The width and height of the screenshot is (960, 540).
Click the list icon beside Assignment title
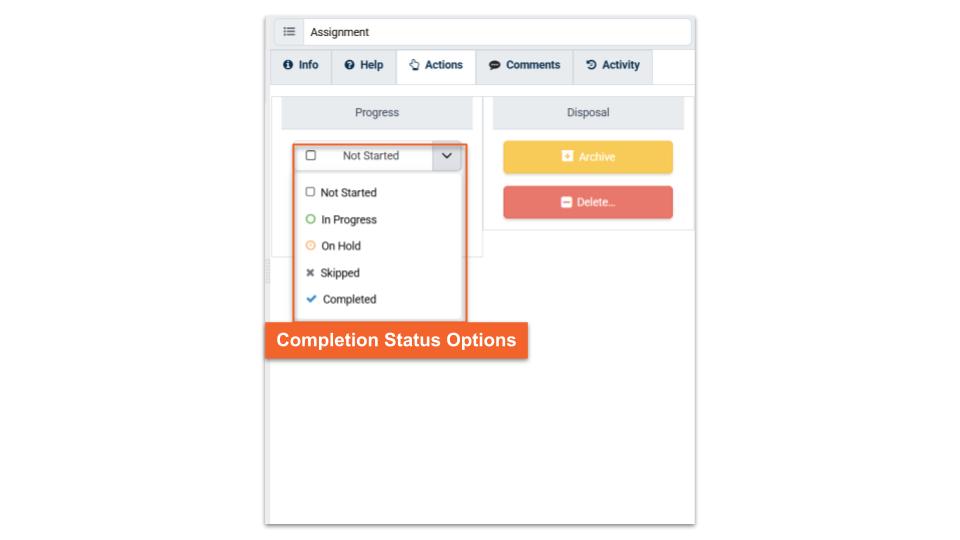(287, 32)
